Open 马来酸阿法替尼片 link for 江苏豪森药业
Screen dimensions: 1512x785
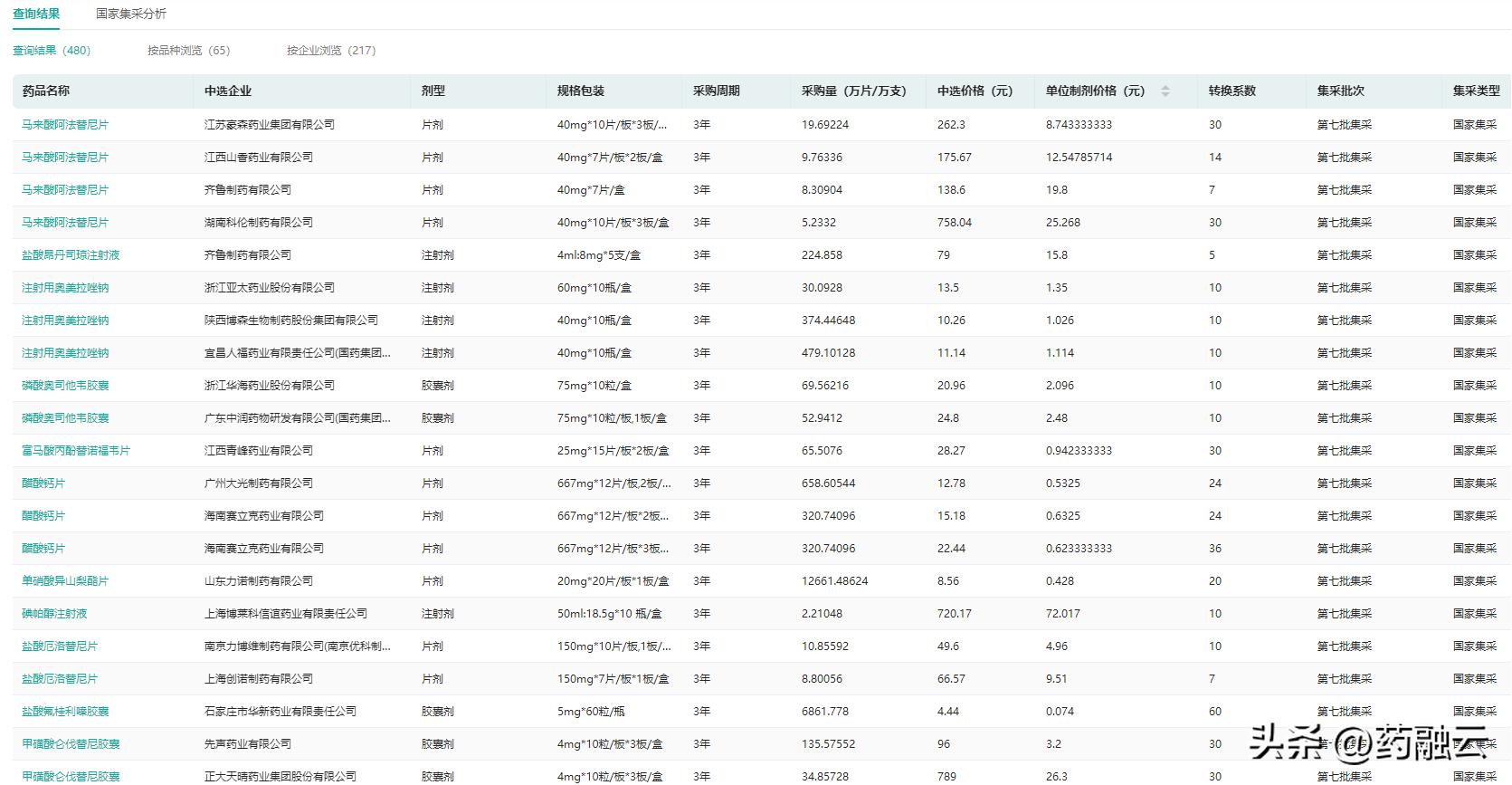pyautogui.click(x=65, y=125)
